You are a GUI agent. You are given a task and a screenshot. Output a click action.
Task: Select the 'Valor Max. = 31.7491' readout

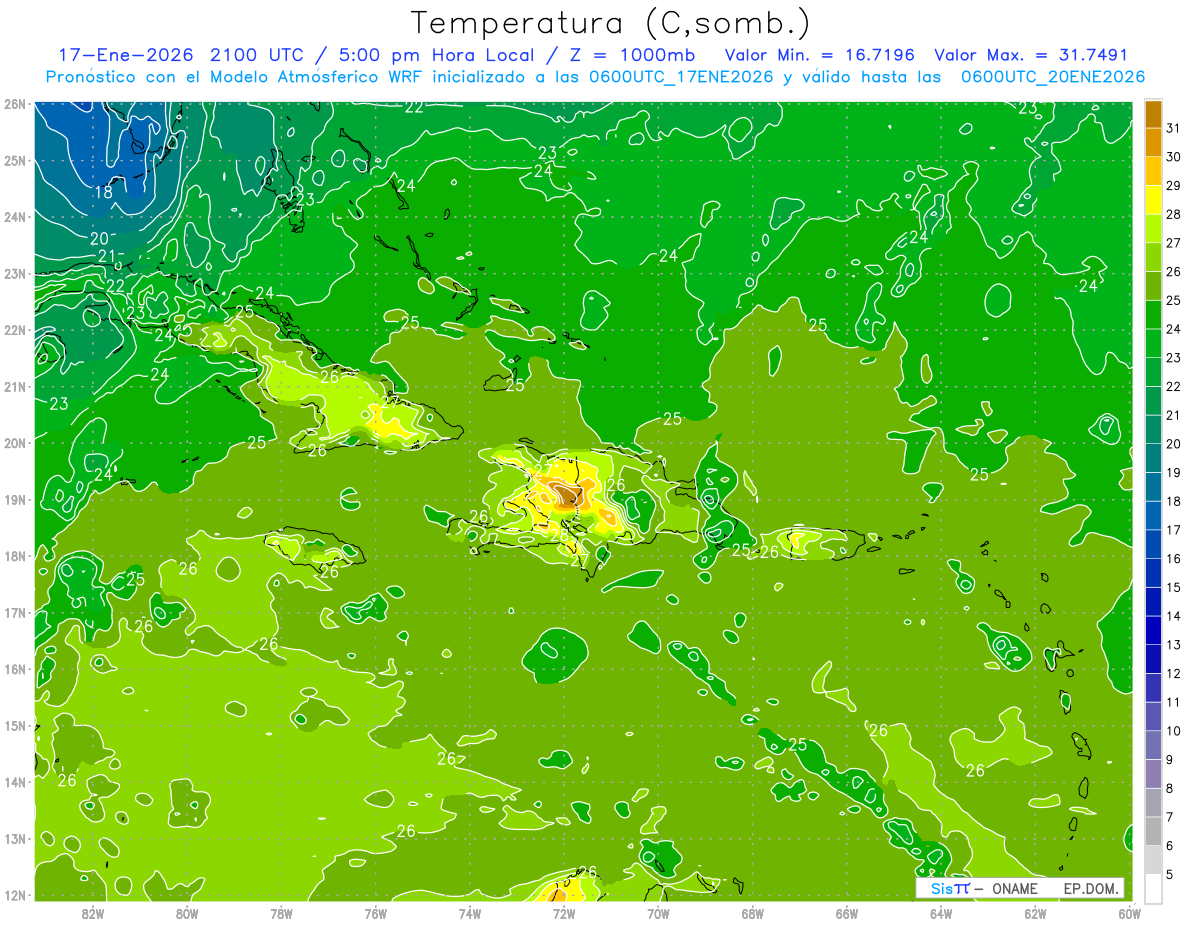(x=1031, y=55)
